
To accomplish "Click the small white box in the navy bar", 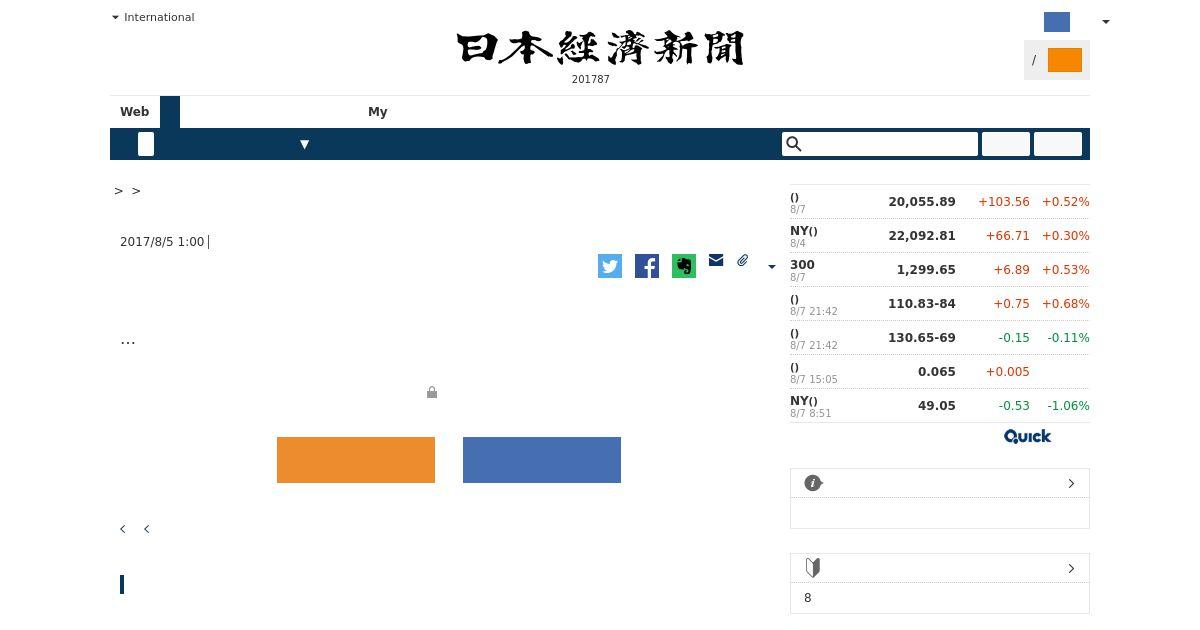I will 146,144.
